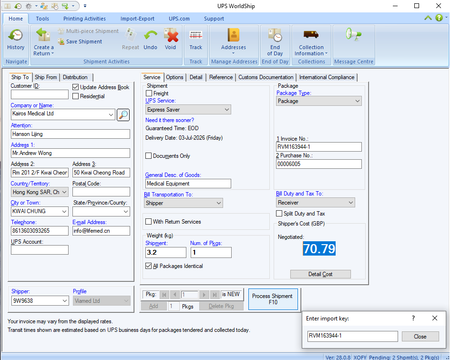Close the import key dialog with X
Screen dimensions: 450x360
tap(435, 318)
